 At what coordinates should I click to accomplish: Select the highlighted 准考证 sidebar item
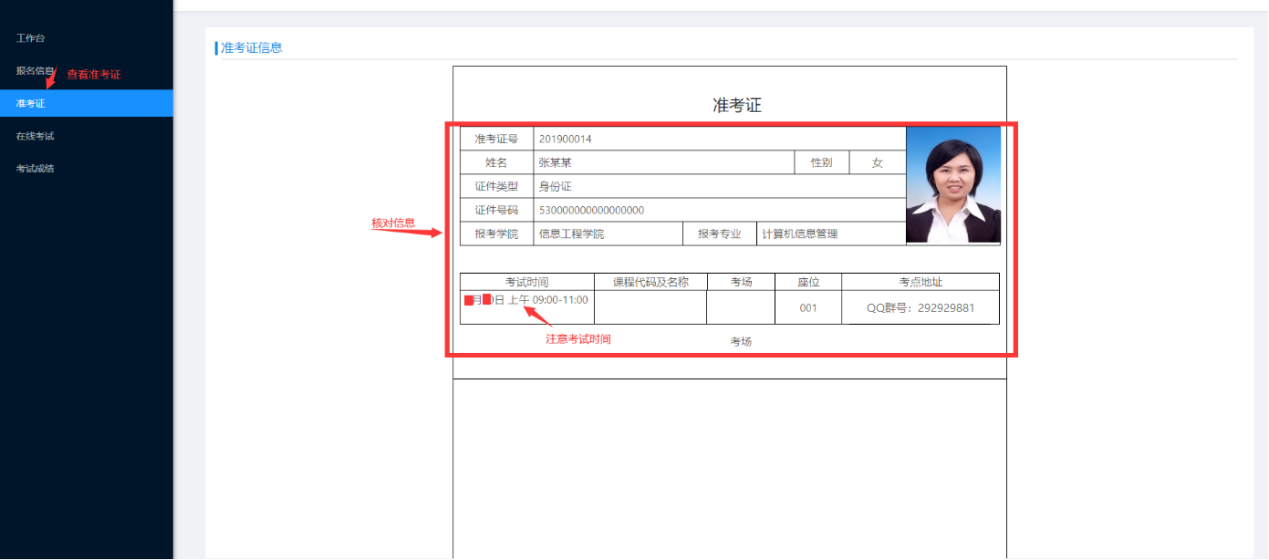(31, 103)
